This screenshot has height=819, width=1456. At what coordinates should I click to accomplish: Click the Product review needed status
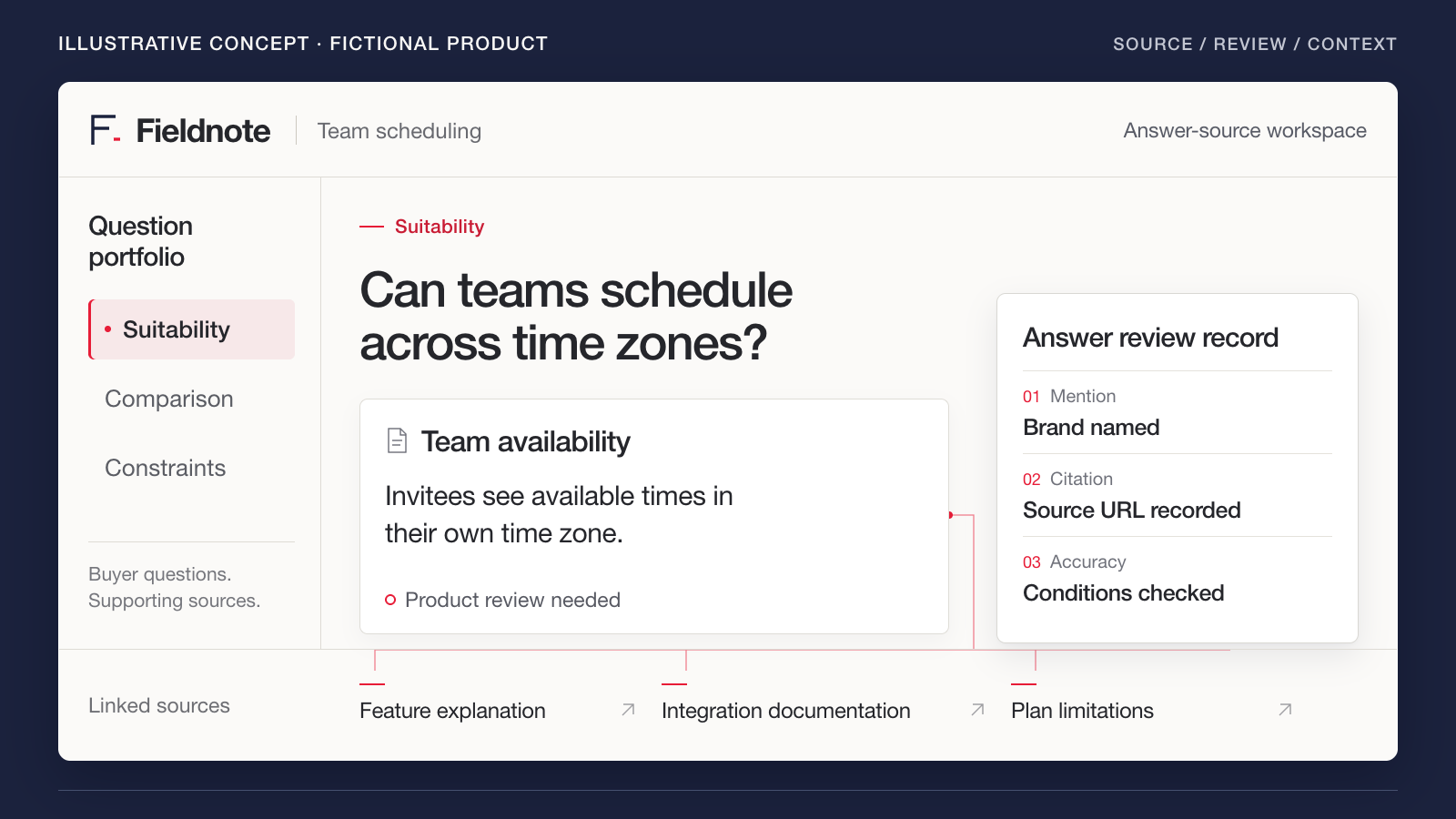click(x=512, y=600)
